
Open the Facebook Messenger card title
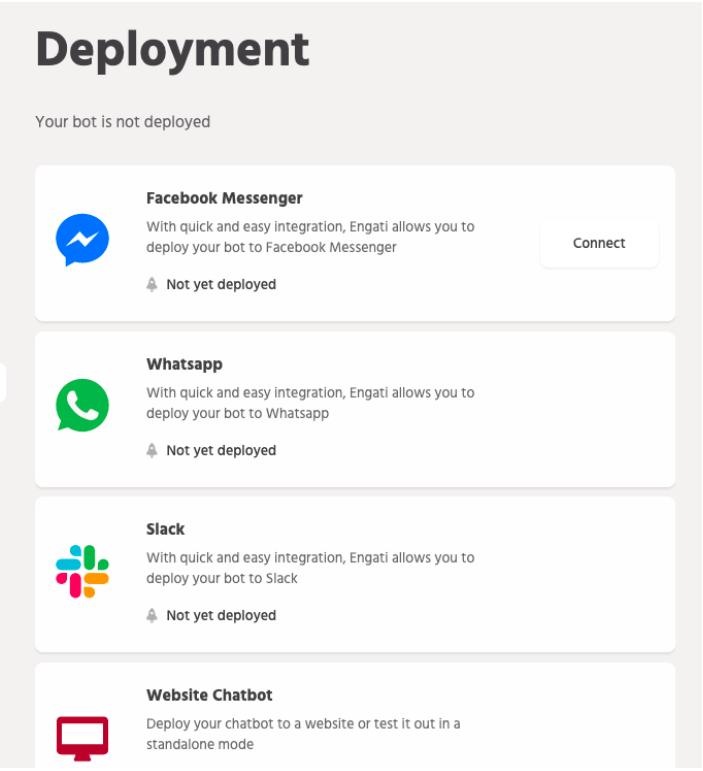(224, 198)
